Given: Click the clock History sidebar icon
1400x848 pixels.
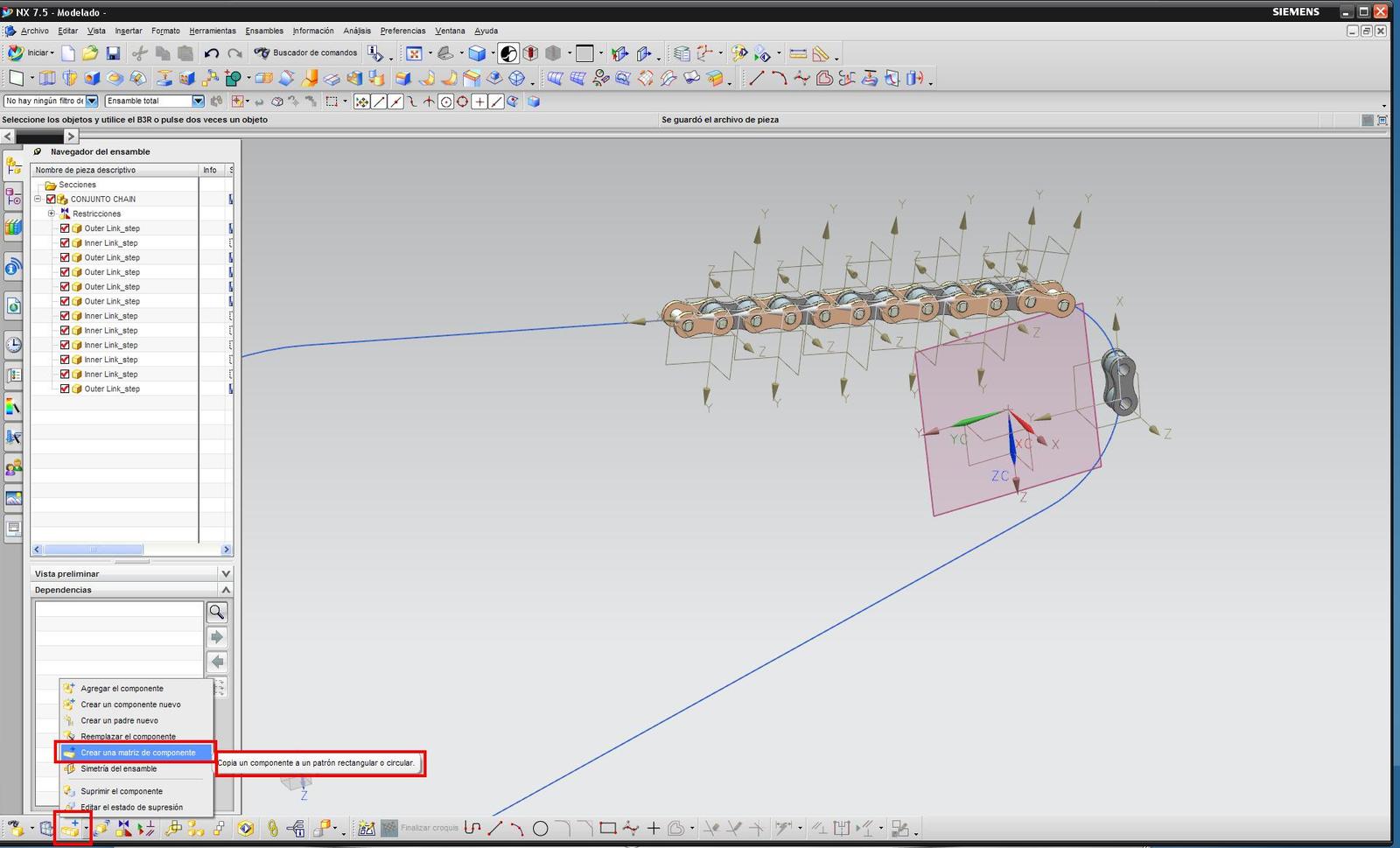Looking at the screenshot, I should pos(13,345).
